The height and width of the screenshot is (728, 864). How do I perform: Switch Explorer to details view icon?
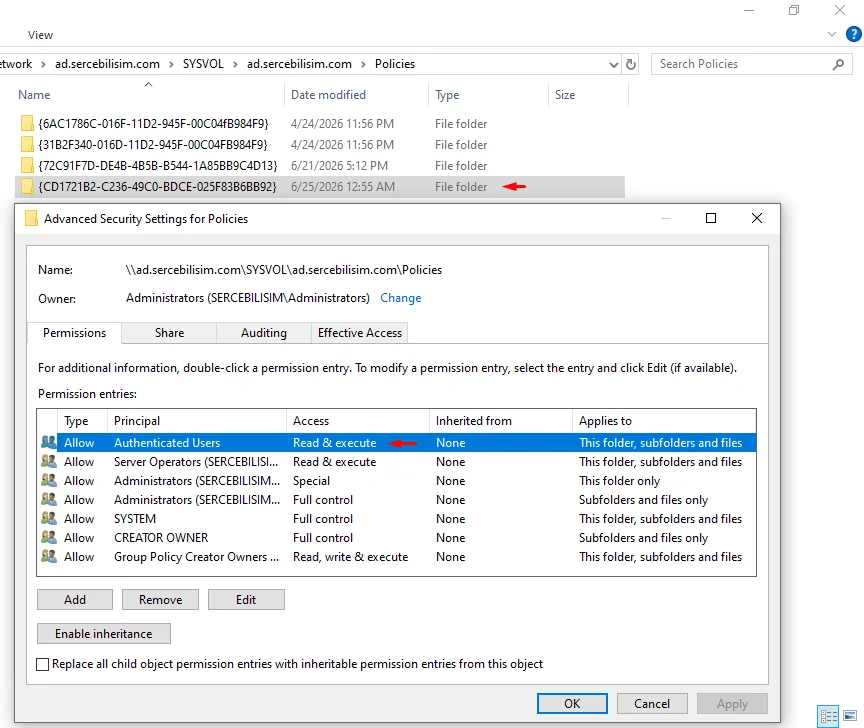[828, 716]
